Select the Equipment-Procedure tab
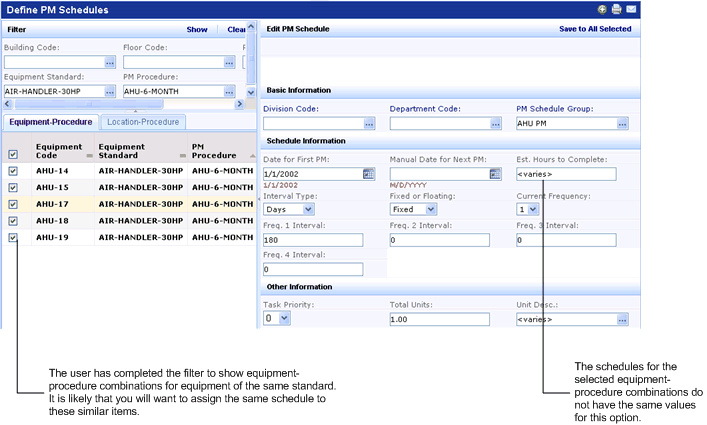 click(x=50, y=122)
